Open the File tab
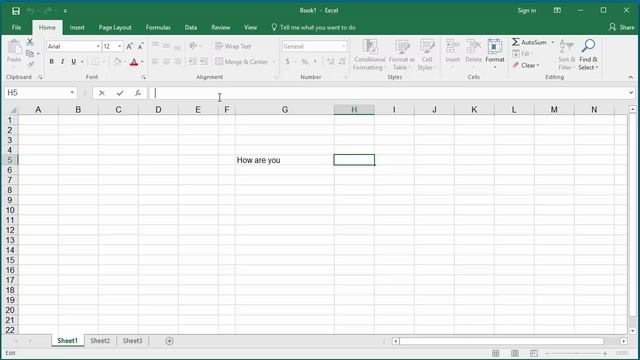The width and height of the screenshot is (640, 360). click(x=16, y=27)
